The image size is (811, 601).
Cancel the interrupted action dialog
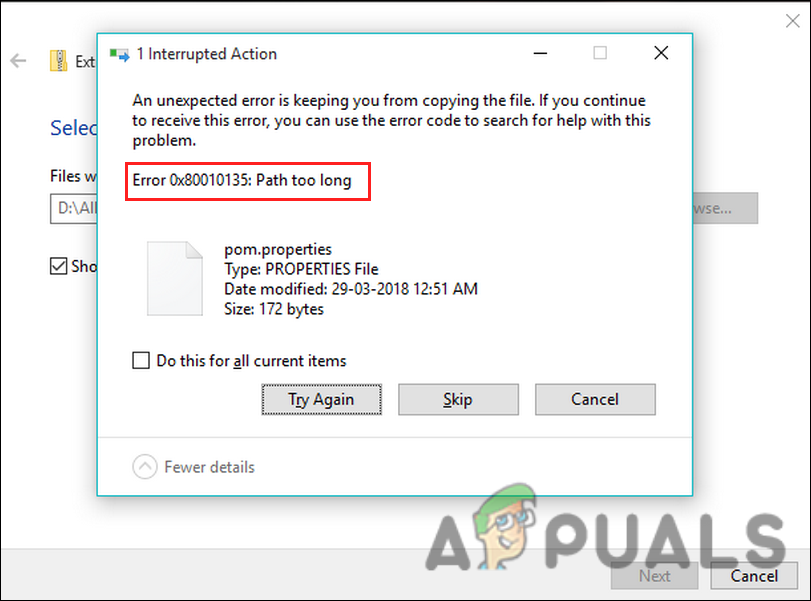595,399
